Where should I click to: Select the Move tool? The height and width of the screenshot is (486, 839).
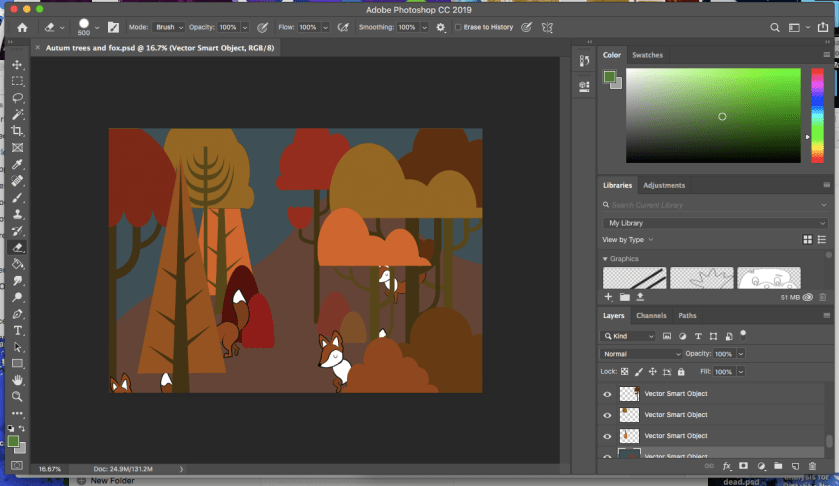coord(17,65)
